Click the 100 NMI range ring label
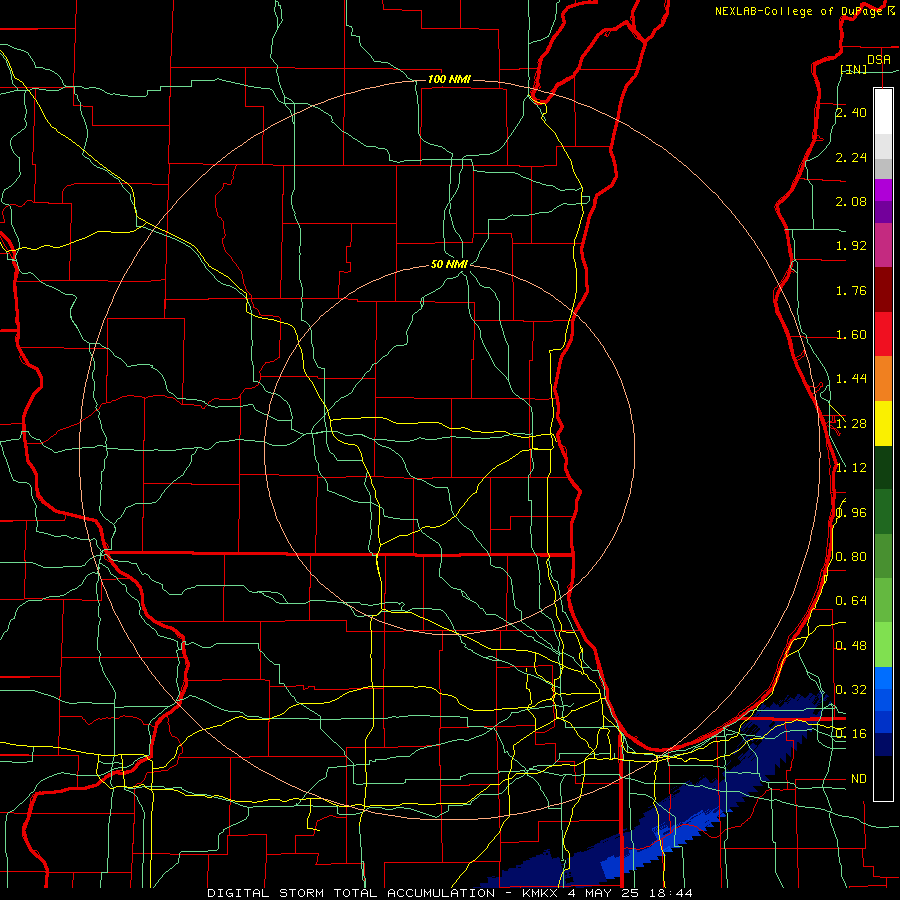The width and height of the screenshot is (900, 900). coord(449,79)
